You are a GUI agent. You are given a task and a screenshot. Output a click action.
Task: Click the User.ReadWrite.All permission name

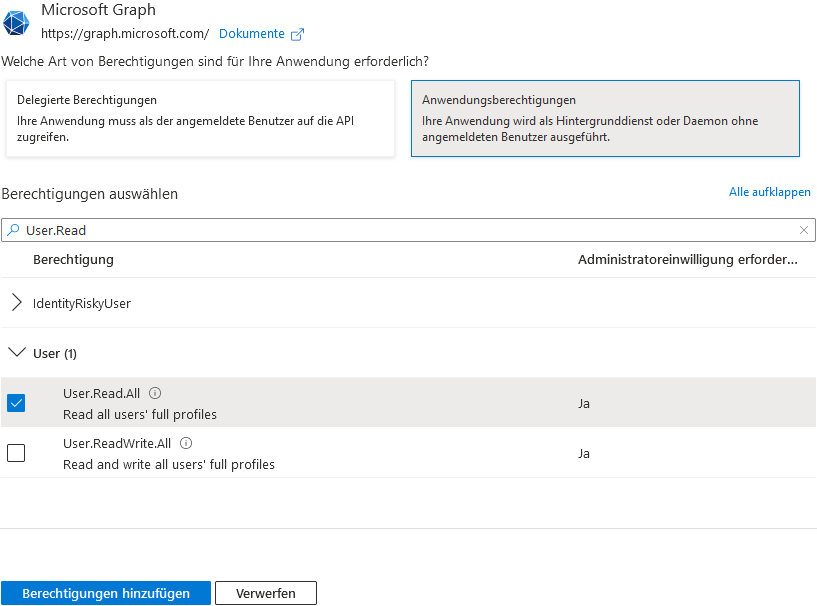point(117,443)
